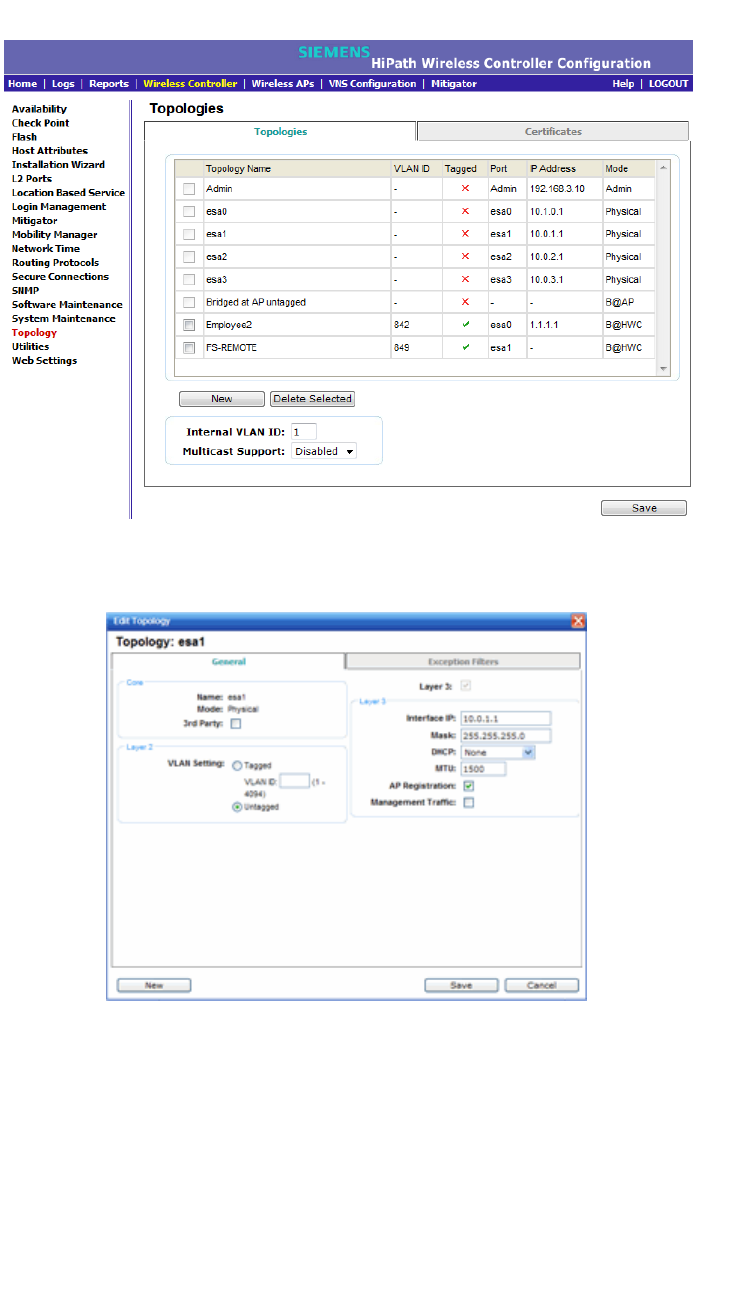Open the Home menu item

coord(22,84)
